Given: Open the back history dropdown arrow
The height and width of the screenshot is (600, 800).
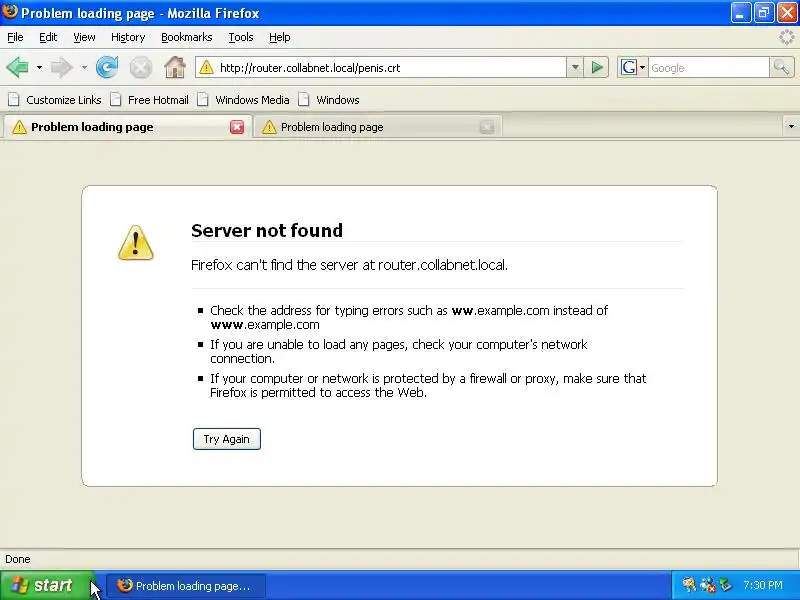Looking at the screenshot, I should 39,67.
